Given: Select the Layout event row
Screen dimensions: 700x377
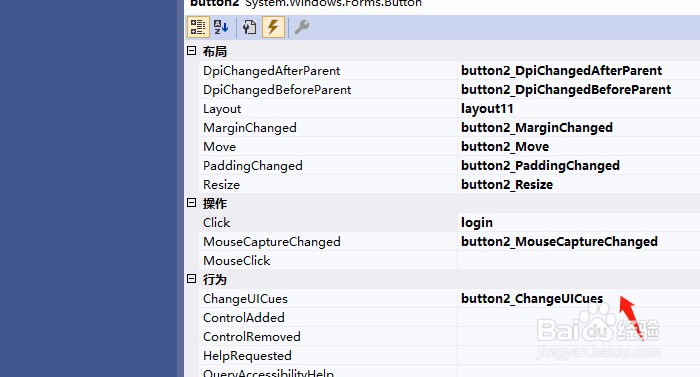Looking at the screenshot, I should [450, 109].
